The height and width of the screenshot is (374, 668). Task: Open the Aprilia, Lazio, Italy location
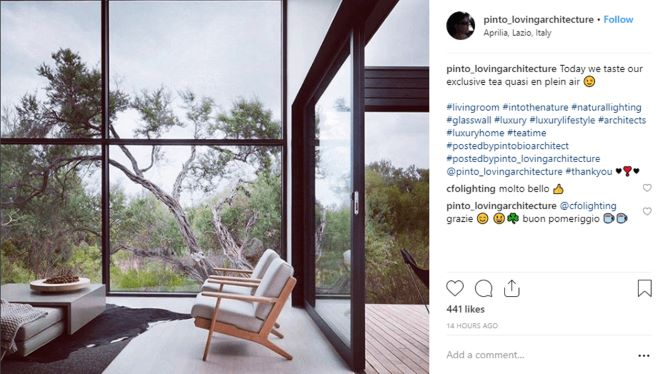click(517, 33)
